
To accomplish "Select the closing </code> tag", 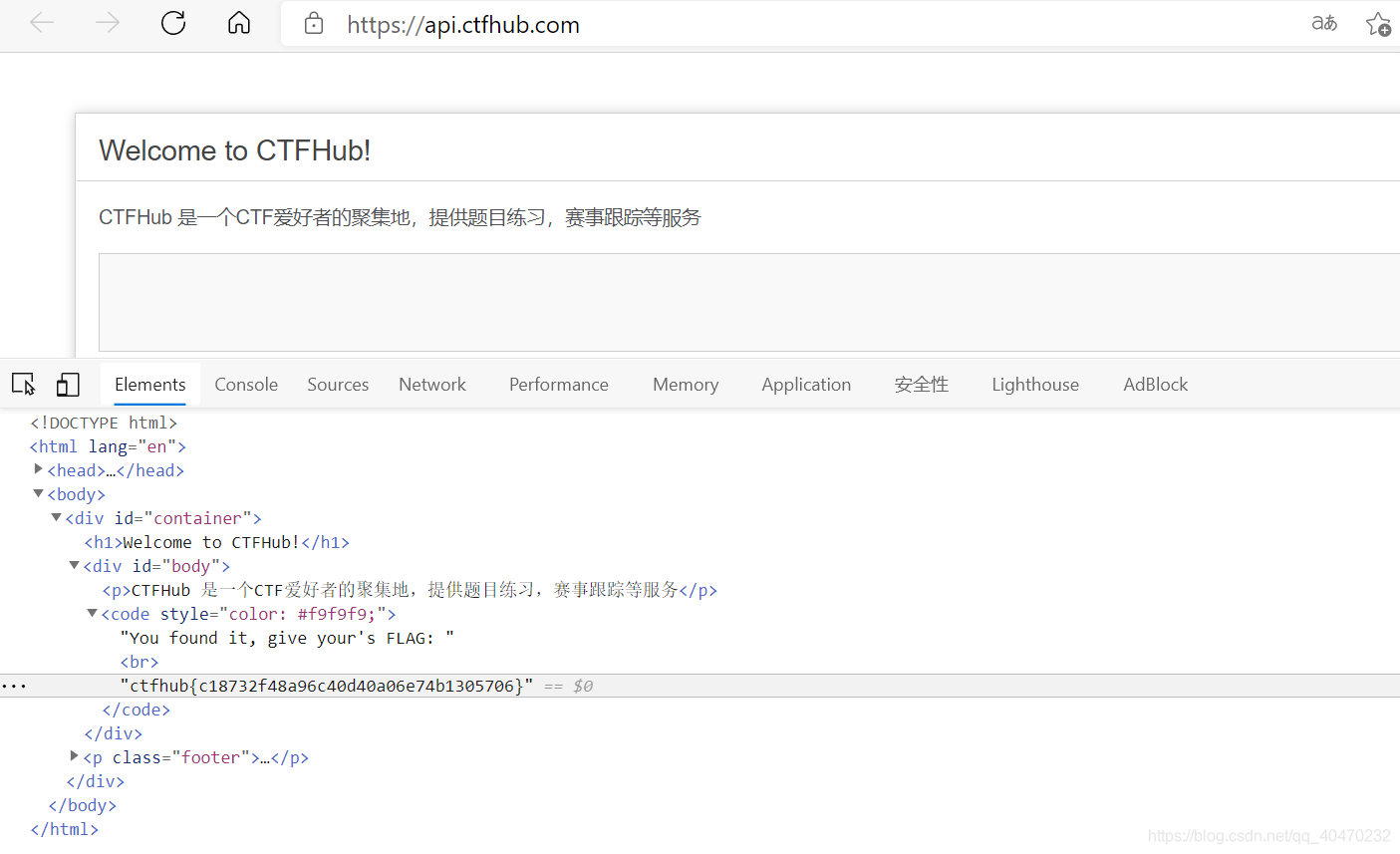I will pos(137,710).
